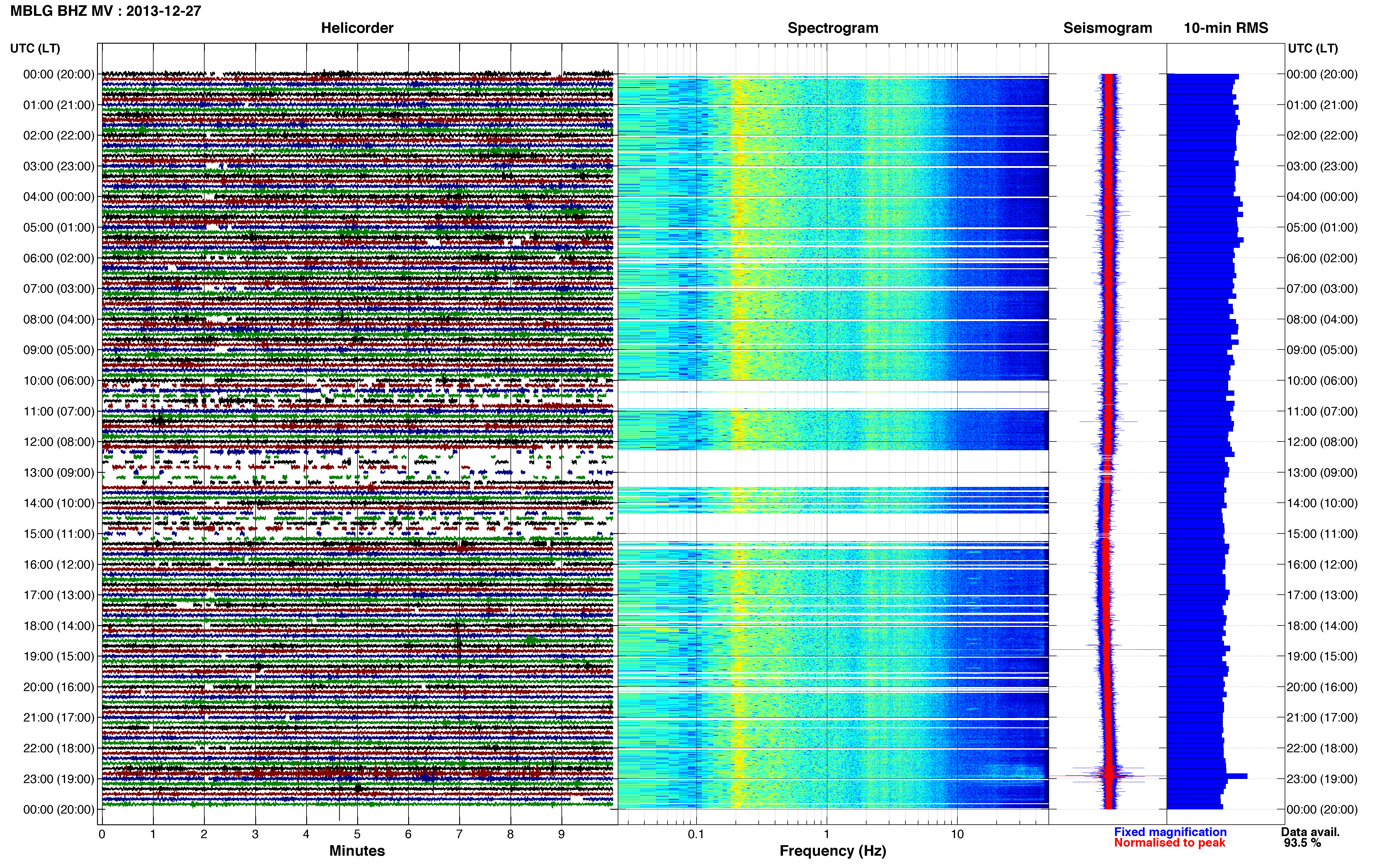
Task: Click the left-side 'UTC (LT)' axis label
Action: click(x=35, y=48)
